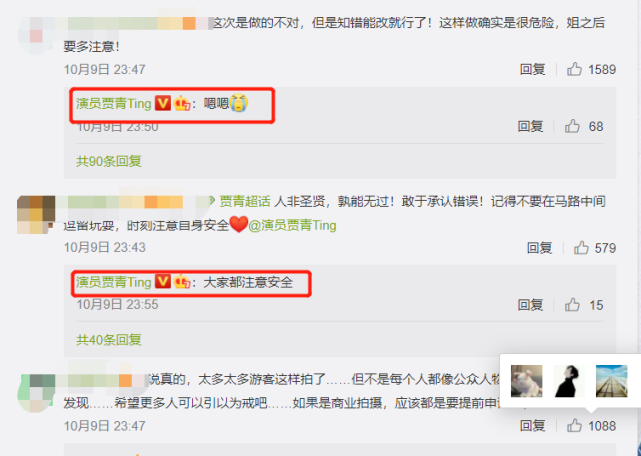
Task: Reply to the comment dated 10月9日 23:47 with 1589 likes
Action: click(532, 69)
